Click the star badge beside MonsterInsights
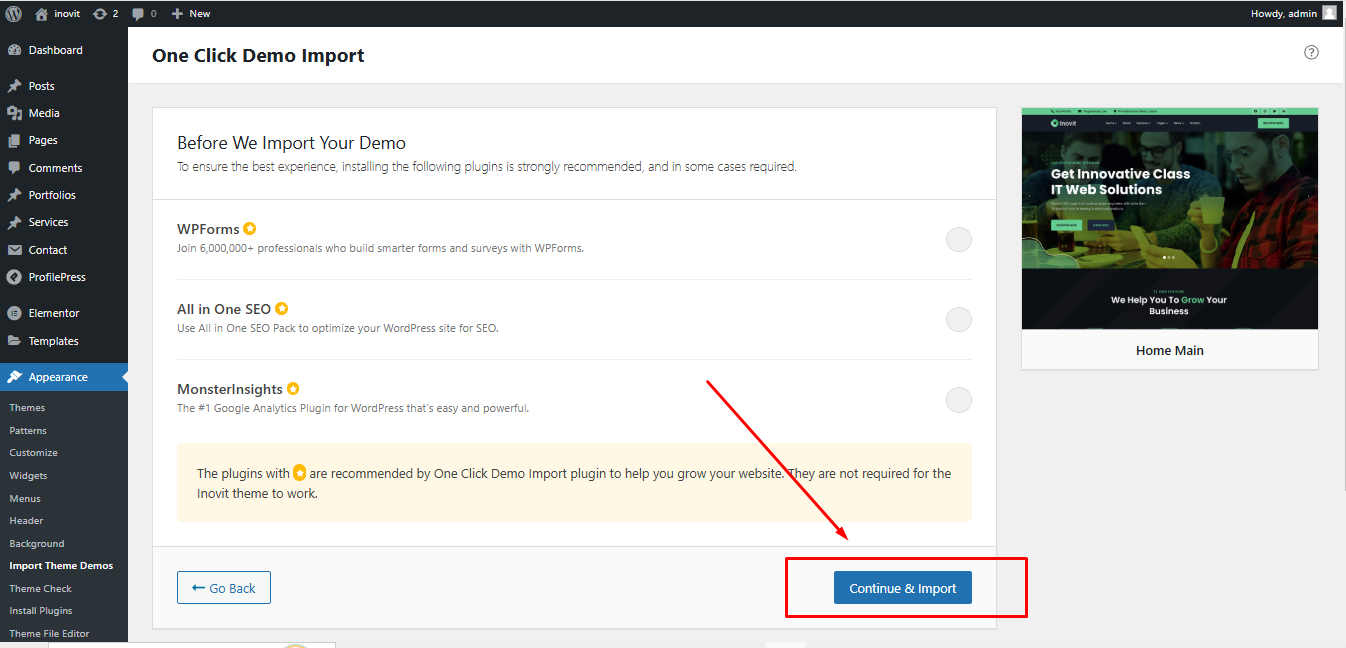Viewport: 1346px width, 648px height. click(x=293, y=389)
